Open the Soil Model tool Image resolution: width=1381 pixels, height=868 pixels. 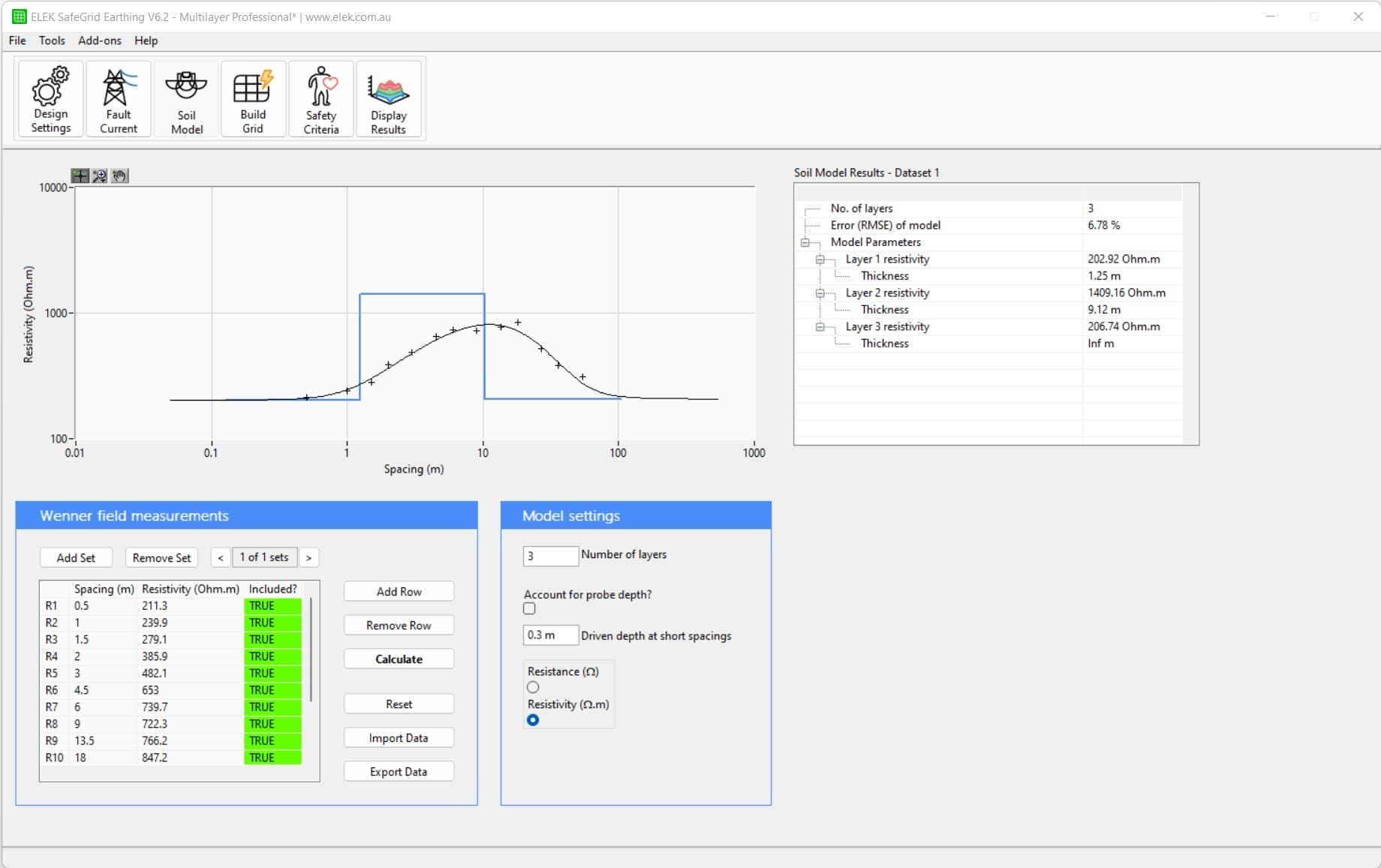click(x=186, y=98)
